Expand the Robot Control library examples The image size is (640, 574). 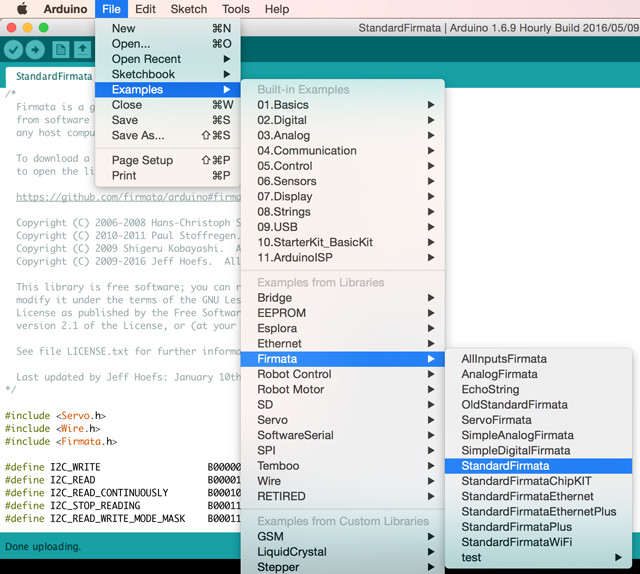(x=343, y=374)
